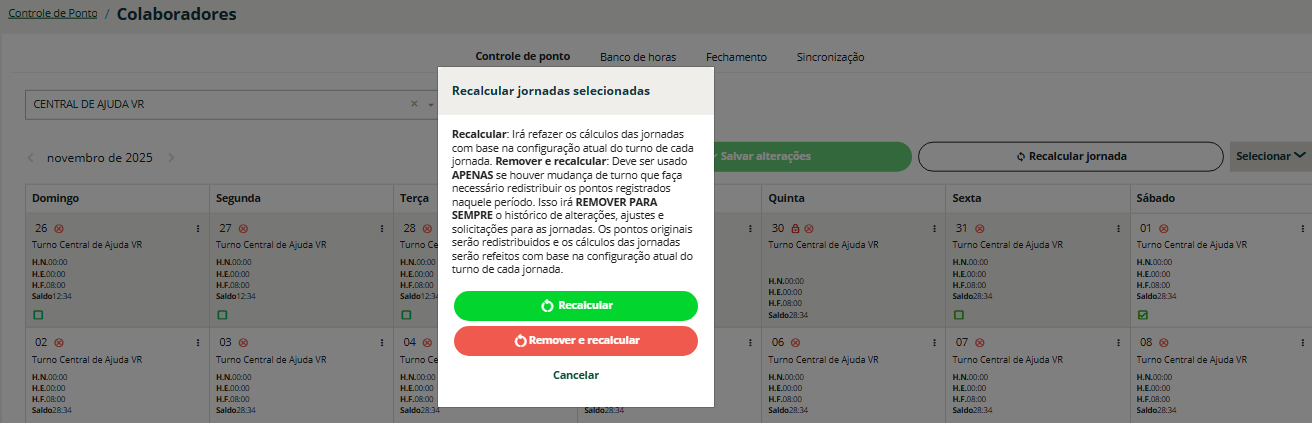Tick the checkbox for Domingo day 26
The width and height of the screenshot is (1312, 423).
[x=38, y=315]
